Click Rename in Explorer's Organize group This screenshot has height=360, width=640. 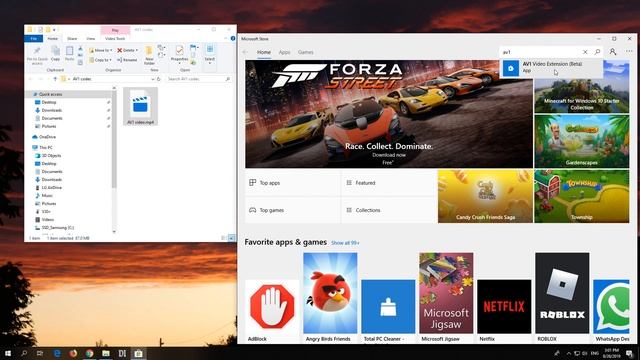click(x=127, y=60)
